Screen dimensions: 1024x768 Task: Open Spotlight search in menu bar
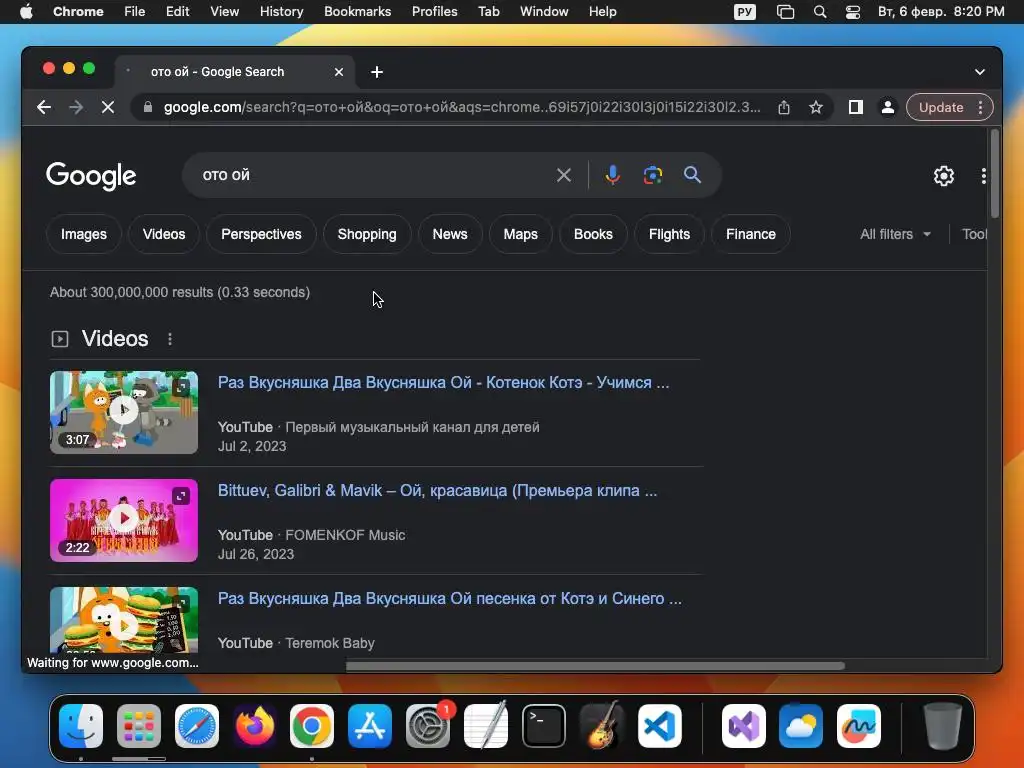(x=820, y=12)
